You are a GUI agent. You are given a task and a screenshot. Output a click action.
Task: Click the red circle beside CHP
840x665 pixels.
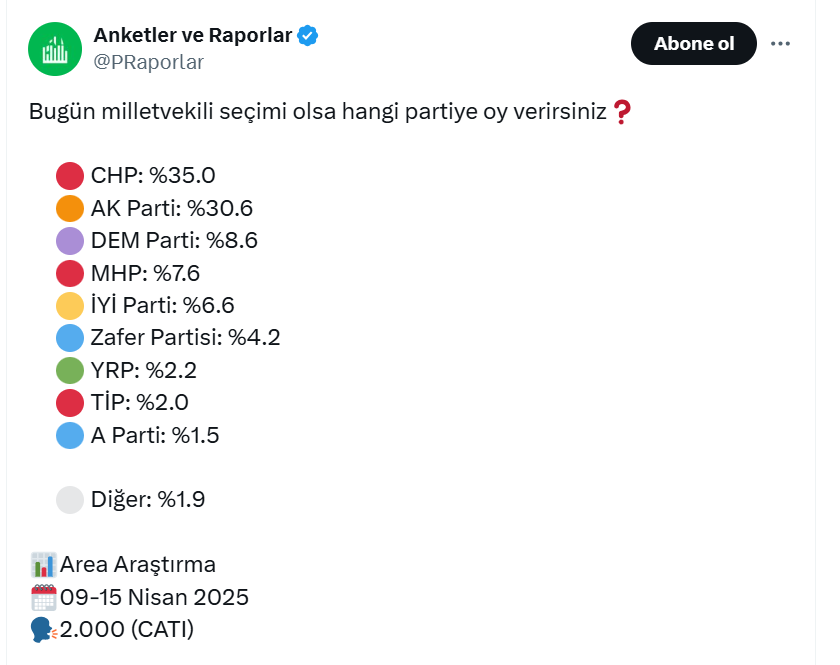70,176
